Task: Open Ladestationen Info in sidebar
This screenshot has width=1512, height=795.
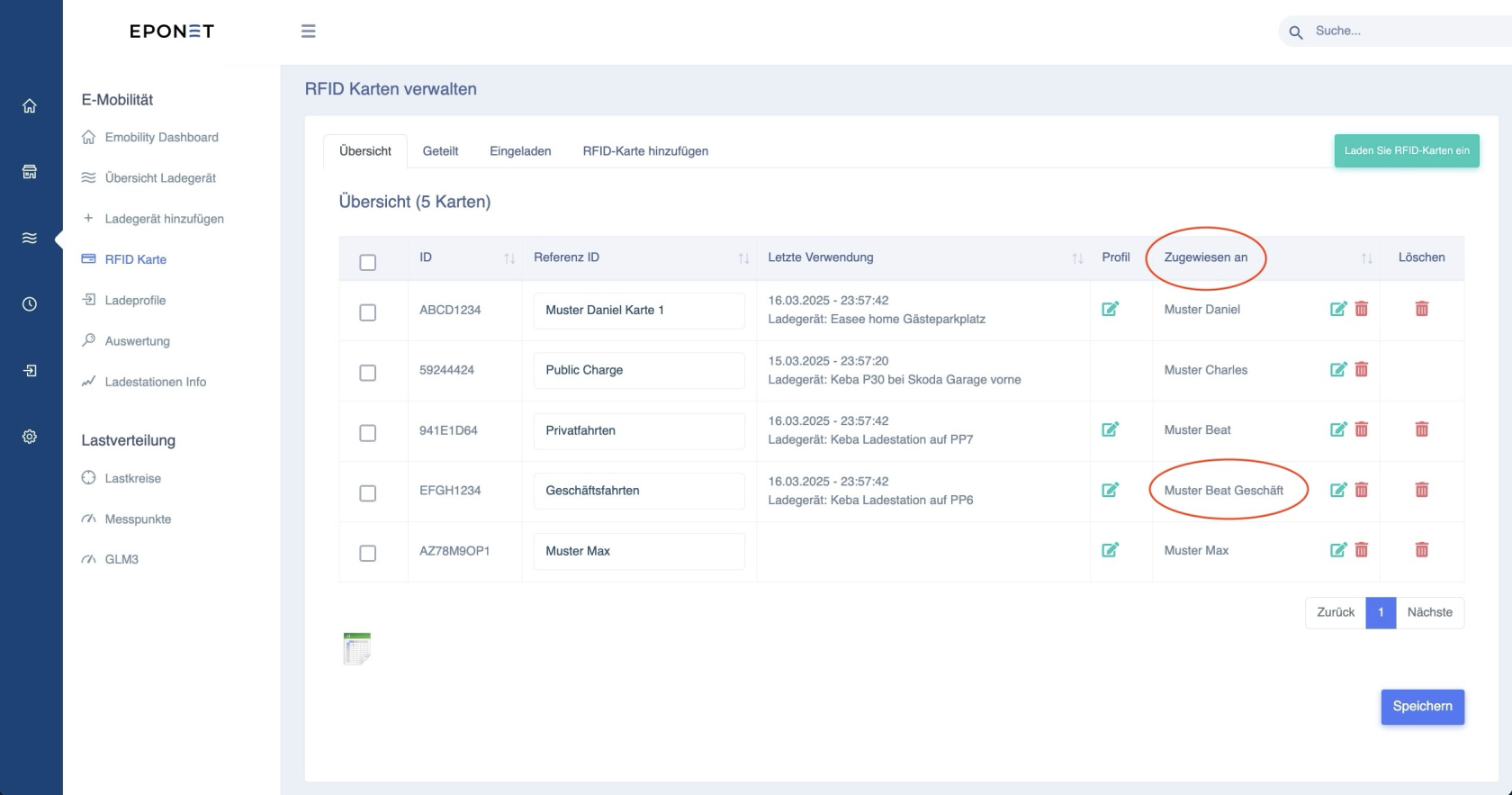Action: 155,382
